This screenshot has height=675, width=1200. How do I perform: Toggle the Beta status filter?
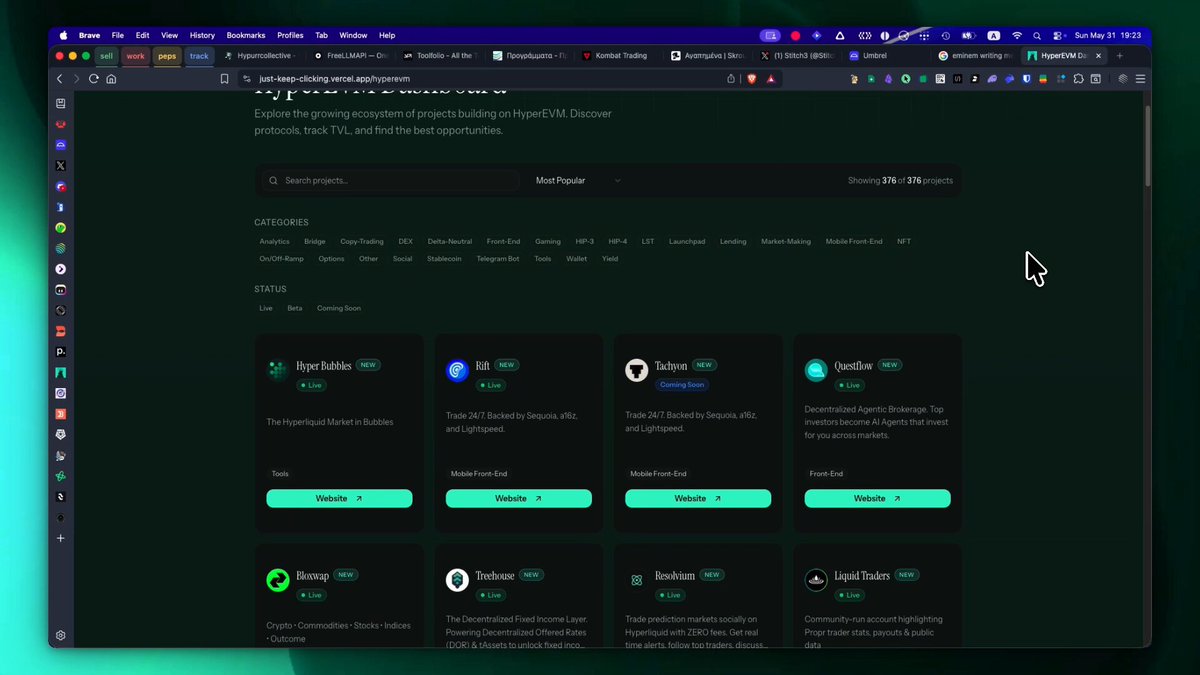[x=295, y=308]
